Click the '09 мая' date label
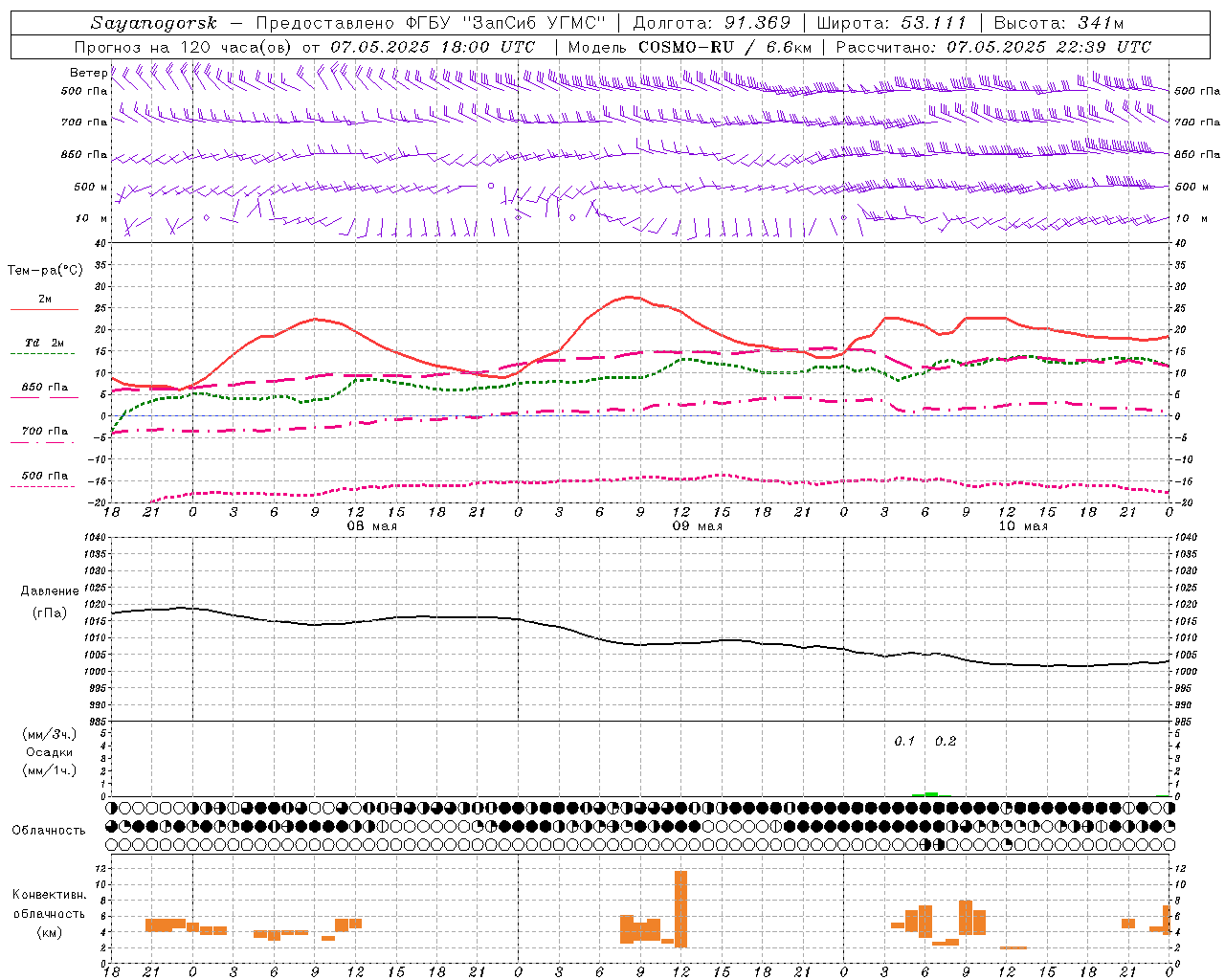1225x980 pixels. [697, 526]
